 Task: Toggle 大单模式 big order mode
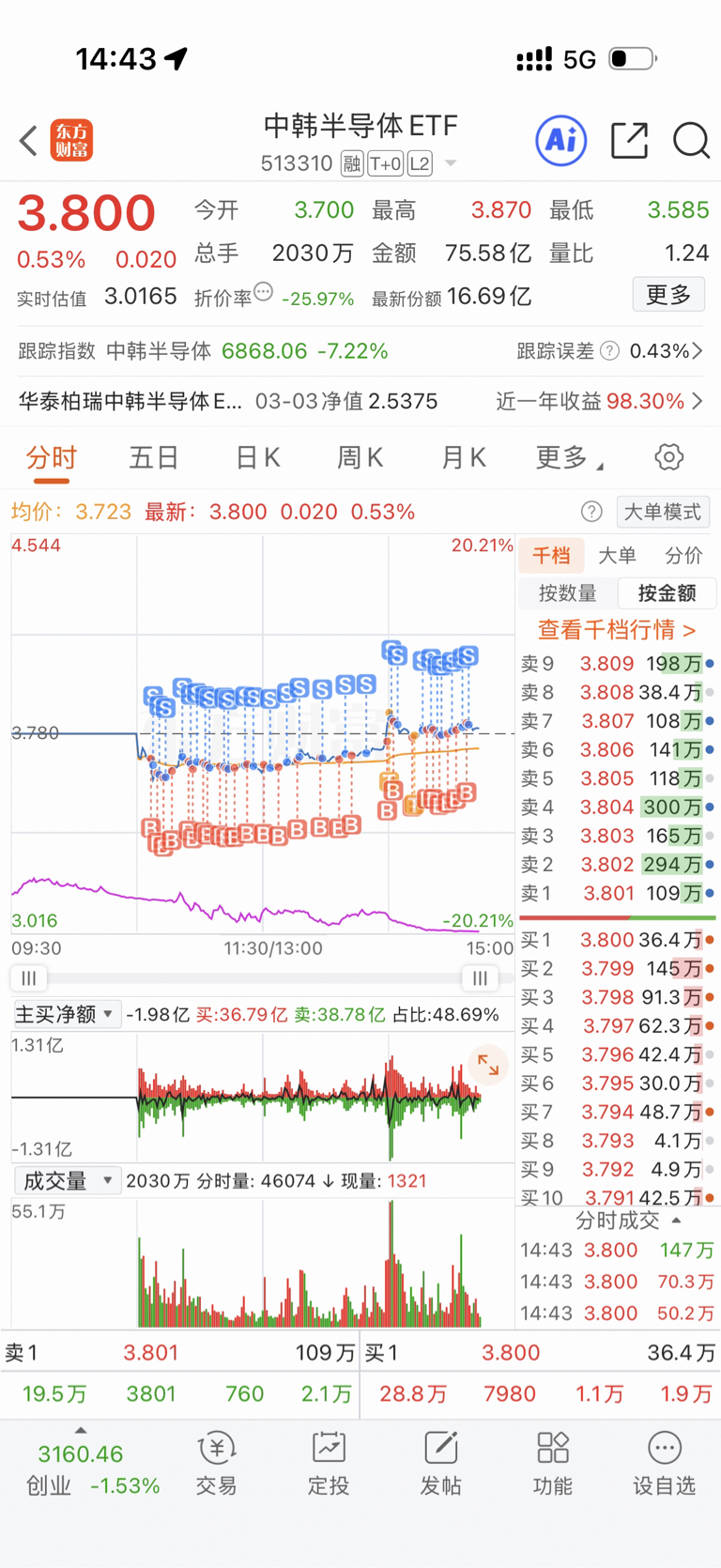(x=663, y=512)
